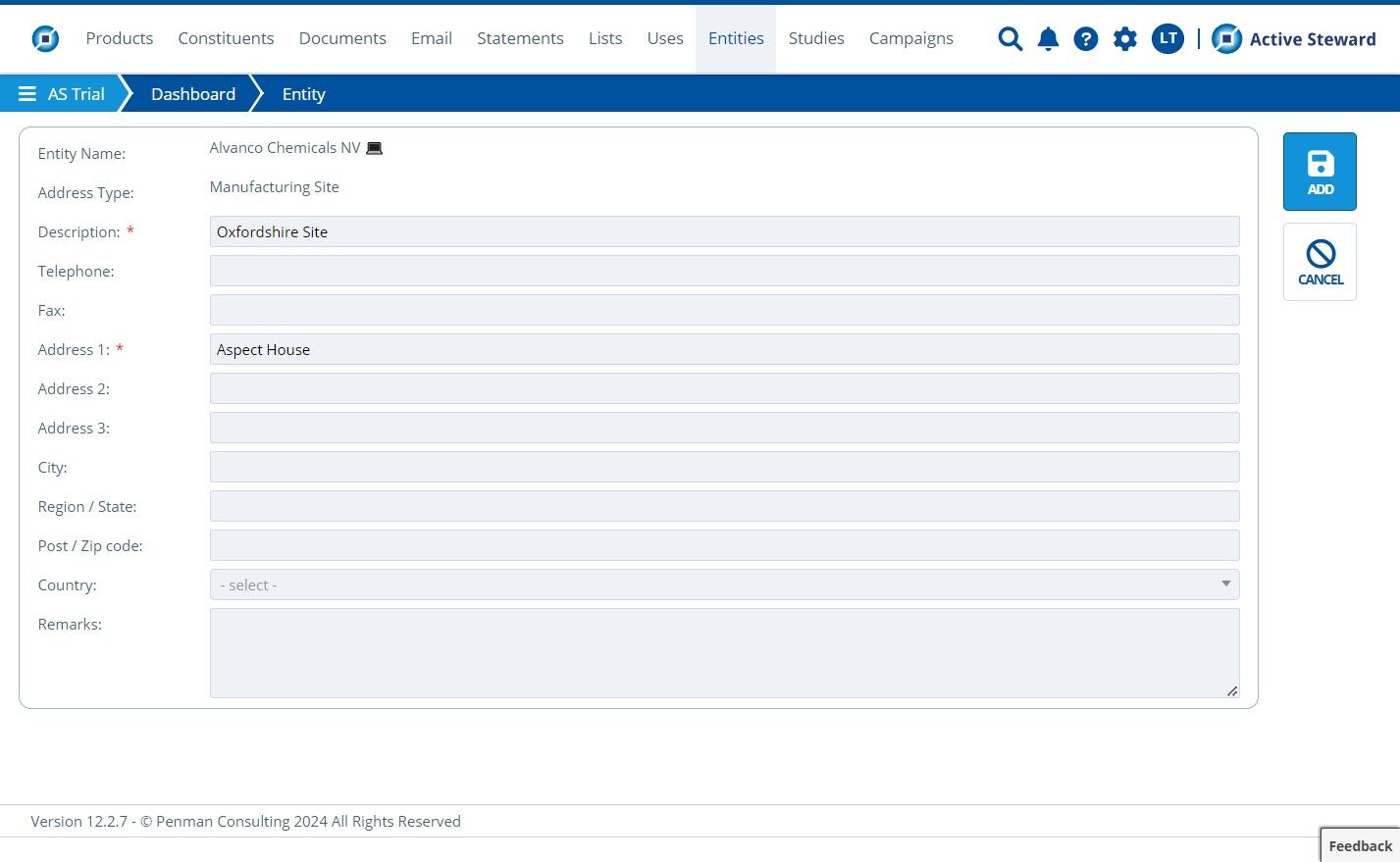Click into the Remarks text area

[724, 653]
